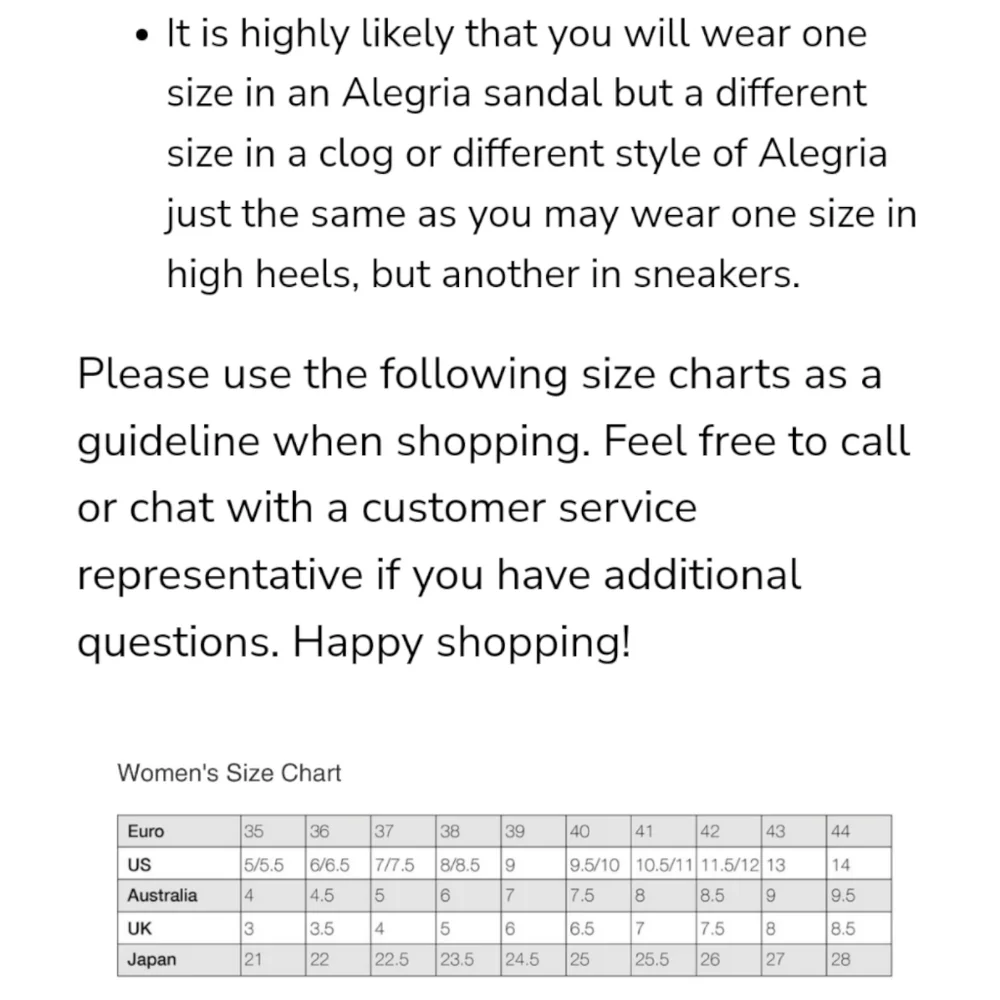
Task: Click the 'Please use the following size charts' text
Action: [x=478, y=376]
